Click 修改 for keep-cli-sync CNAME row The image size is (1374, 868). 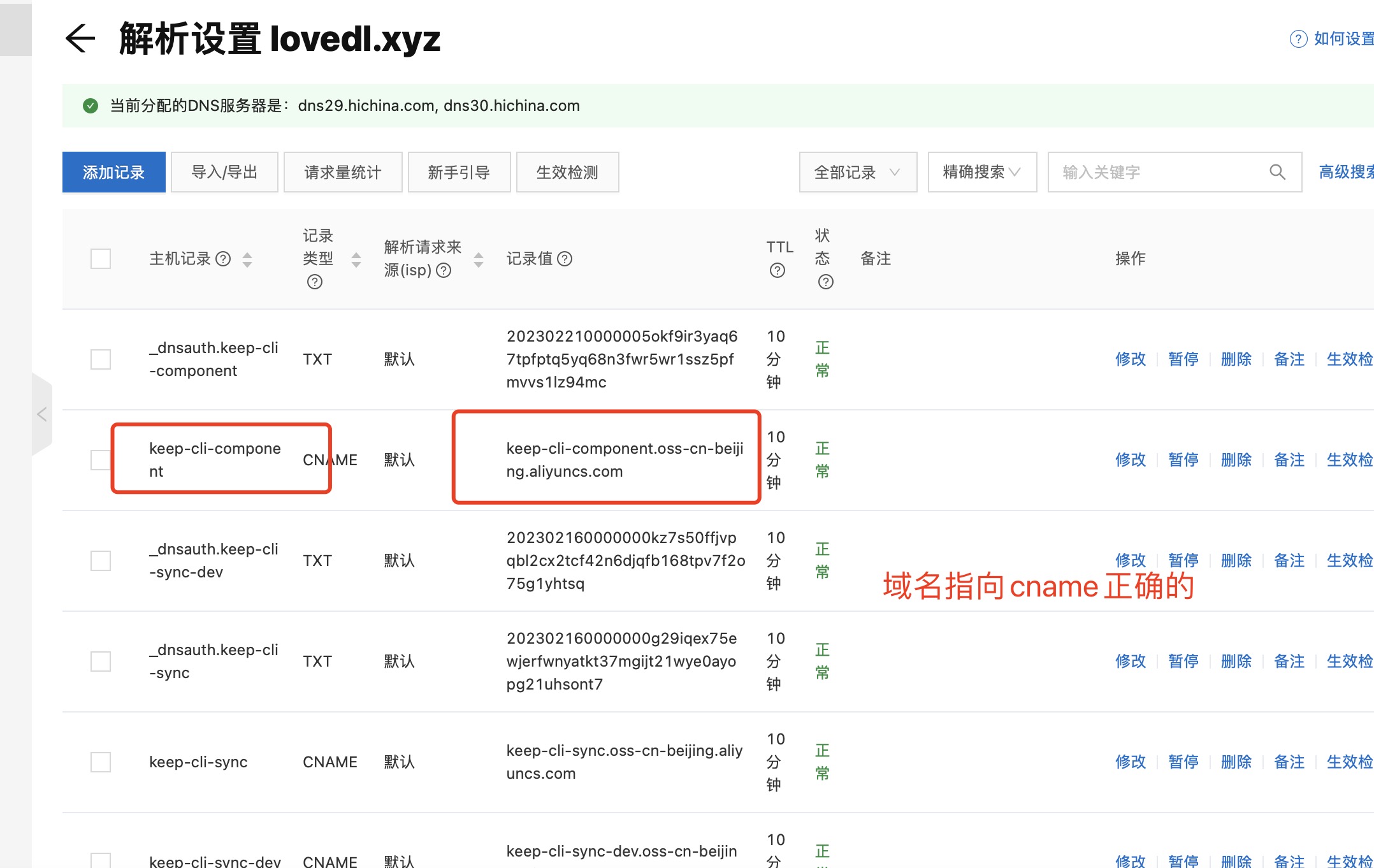click(1131, 762)
